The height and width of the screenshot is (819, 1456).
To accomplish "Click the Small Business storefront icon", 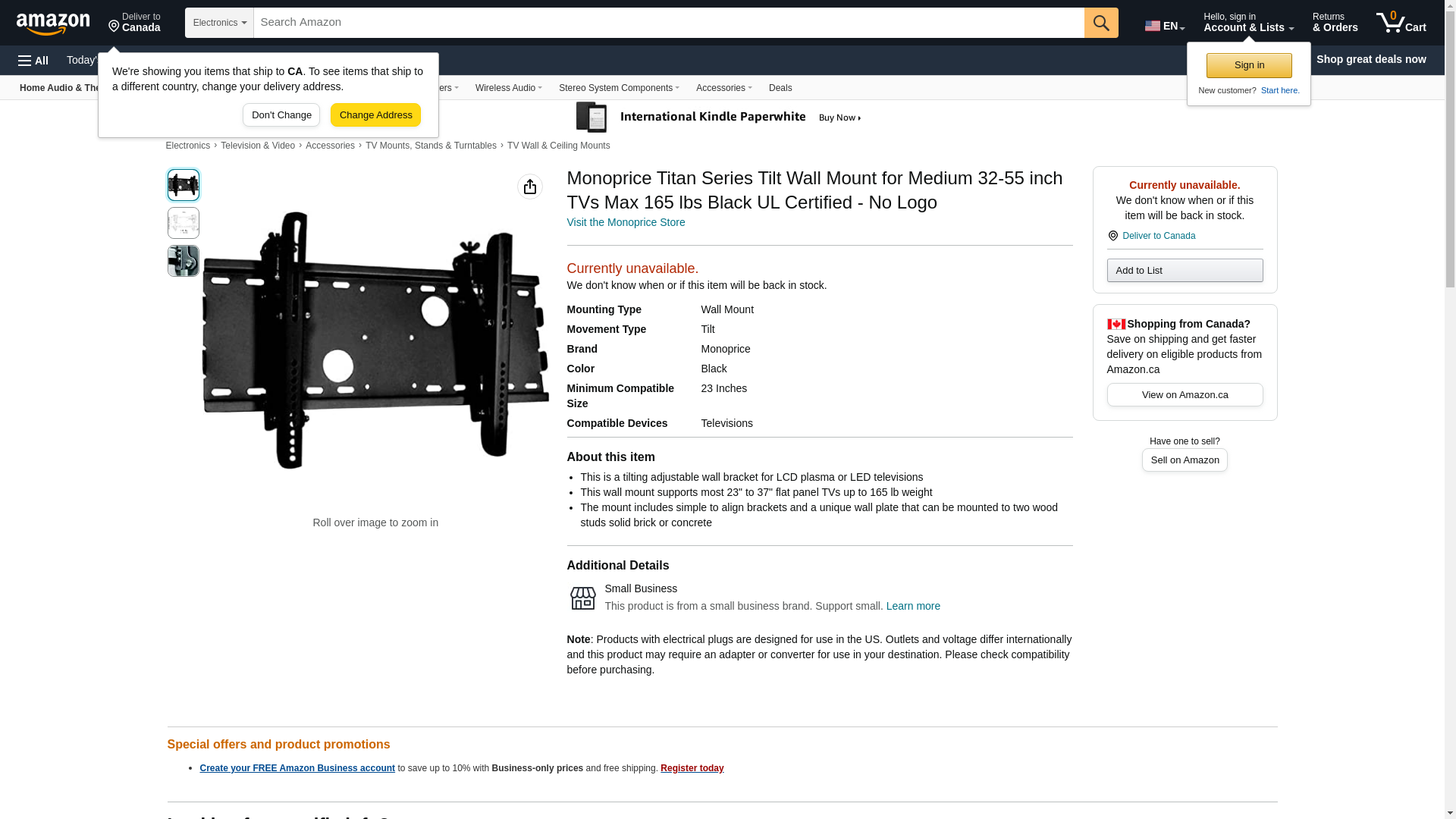I will pyautogui.click(x=582, y=598).
